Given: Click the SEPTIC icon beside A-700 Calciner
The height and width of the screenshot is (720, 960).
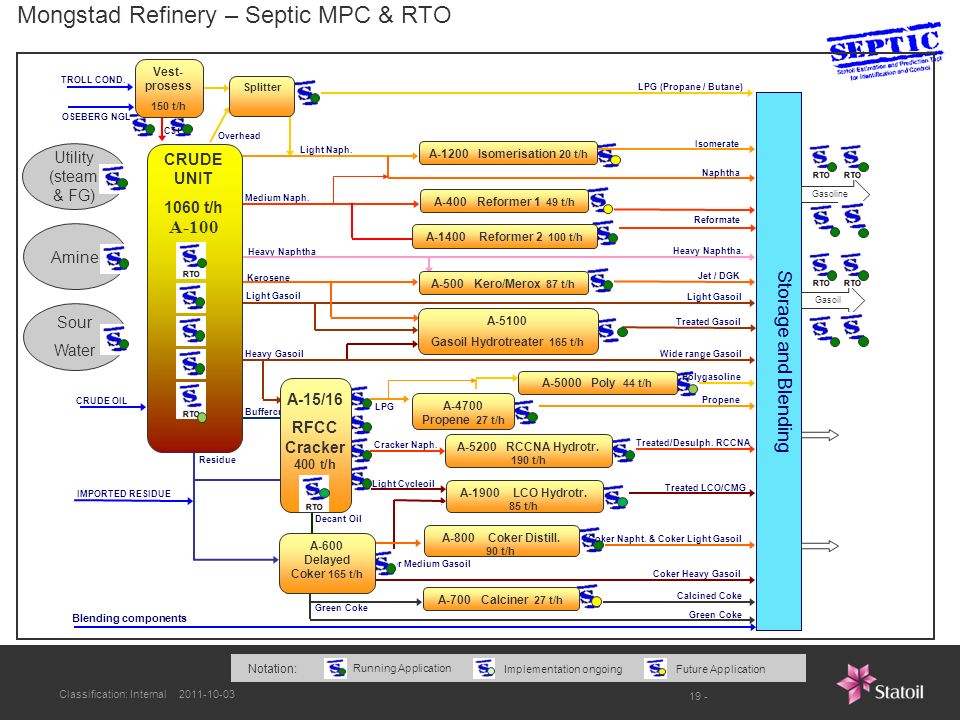Looking at the screenshot, I should pos(590,597).
